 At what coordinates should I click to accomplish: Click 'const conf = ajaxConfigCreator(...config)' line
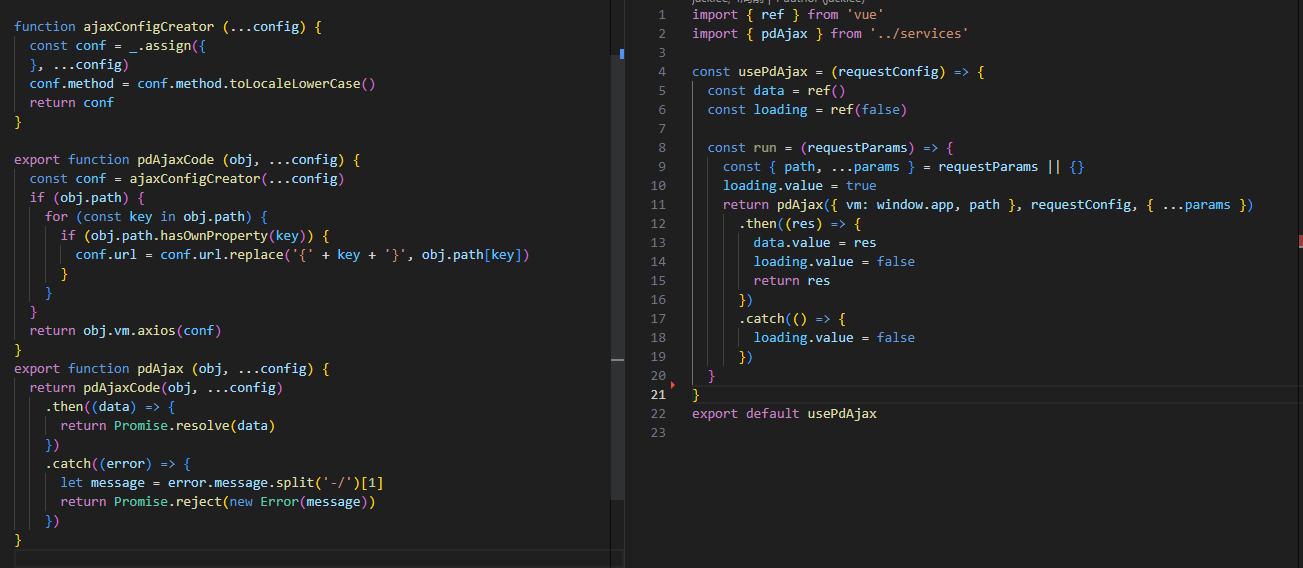(x=187, y=179)
